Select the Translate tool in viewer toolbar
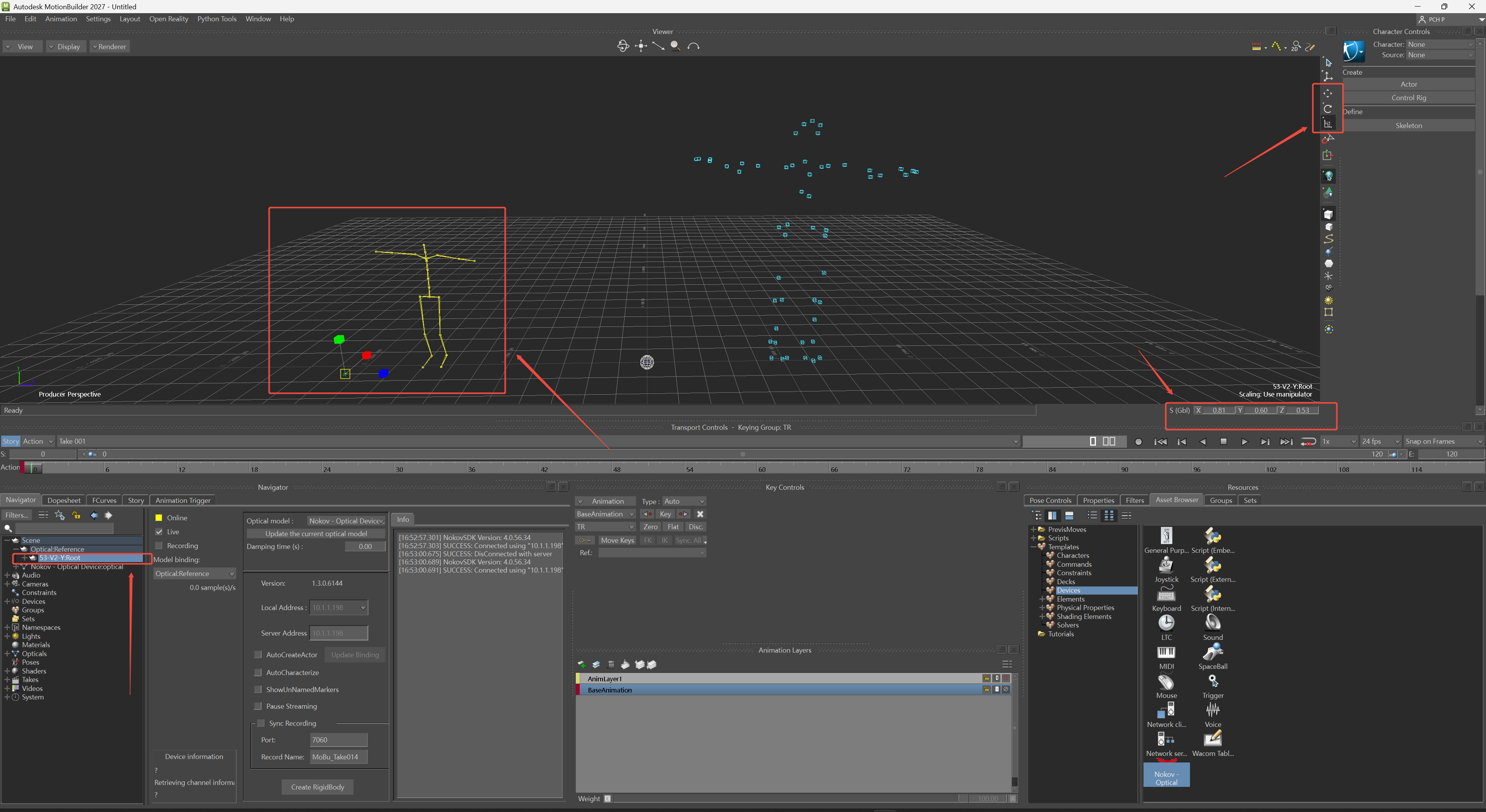The height and width of the screenshot is (812, 1486). click(x=1327, y=94)
